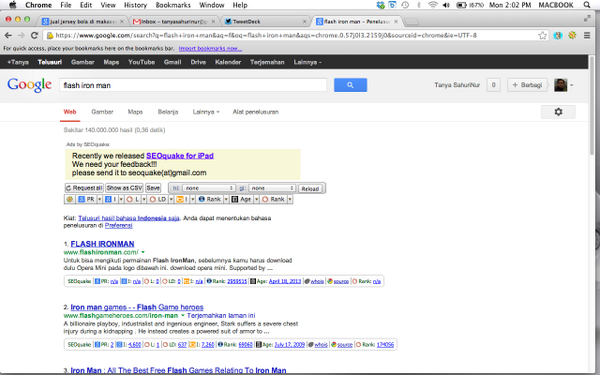600x375 pixels.
Task: Click Telusuri hasil bahasa Indonesia saja link
Action: [x=129, y=218]
